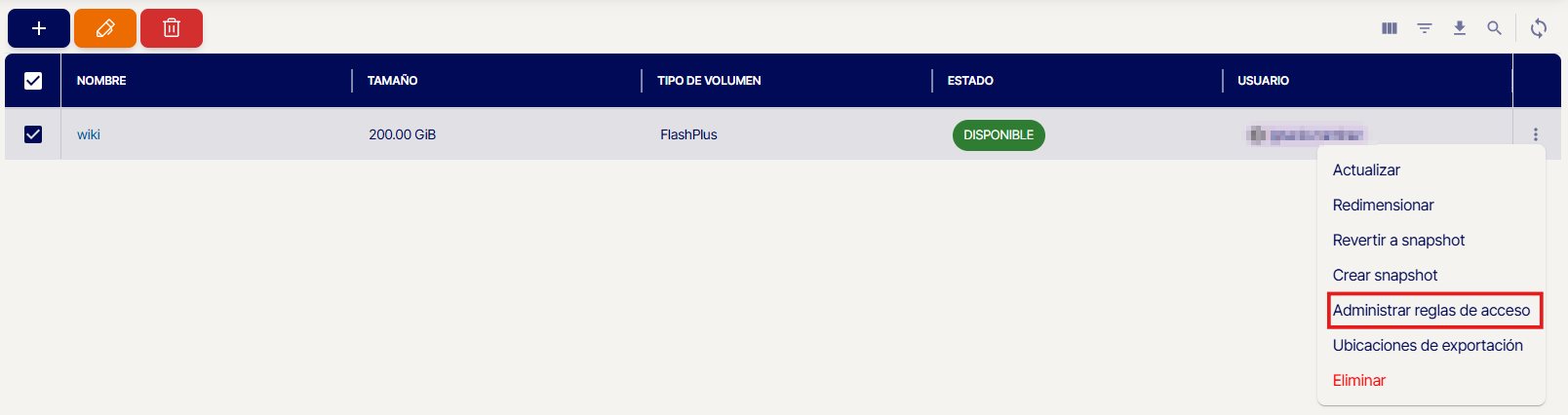
Task: Open the filter list icon
Action: (x=1425, y=28)
